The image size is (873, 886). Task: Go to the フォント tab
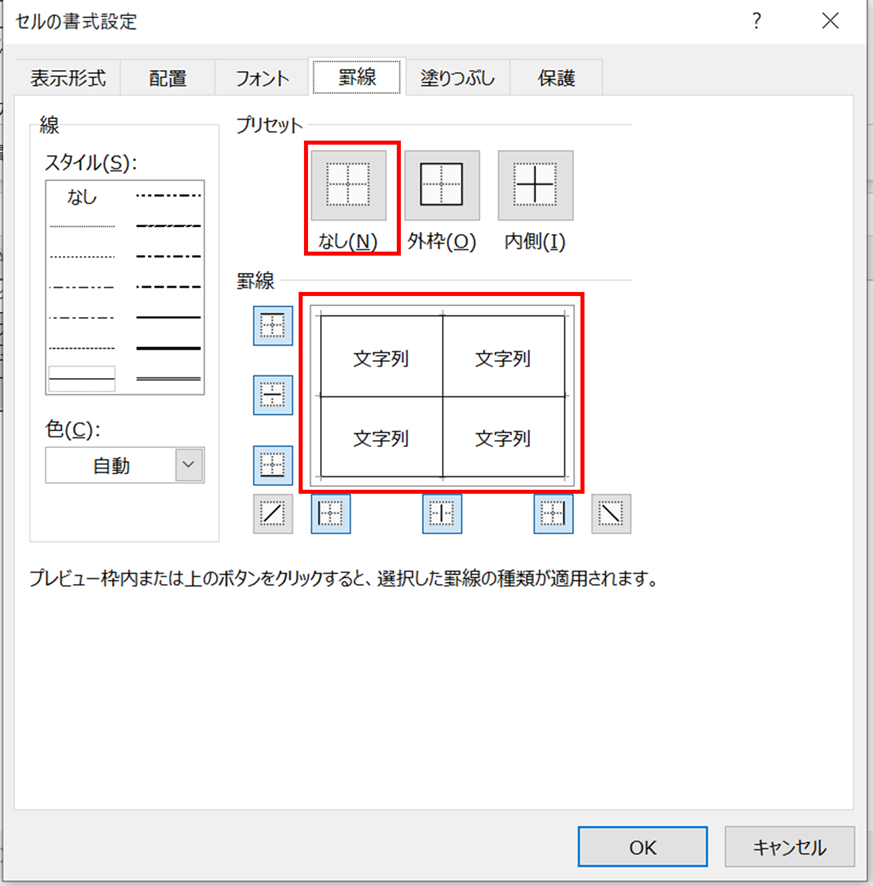click(262, 78)
